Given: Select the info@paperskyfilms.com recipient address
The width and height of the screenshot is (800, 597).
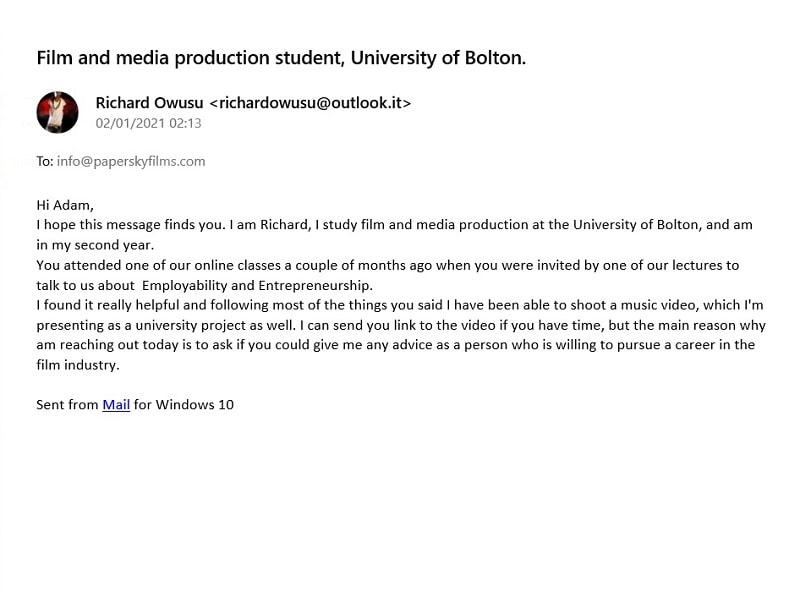Looking at the screenshot, I should tap(131, 161).
